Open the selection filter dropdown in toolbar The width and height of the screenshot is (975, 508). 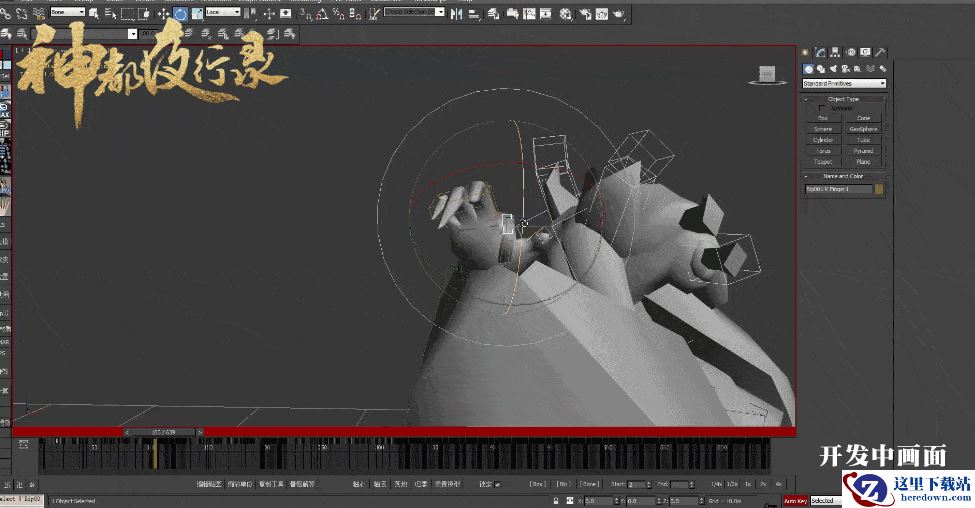(69, 13)
